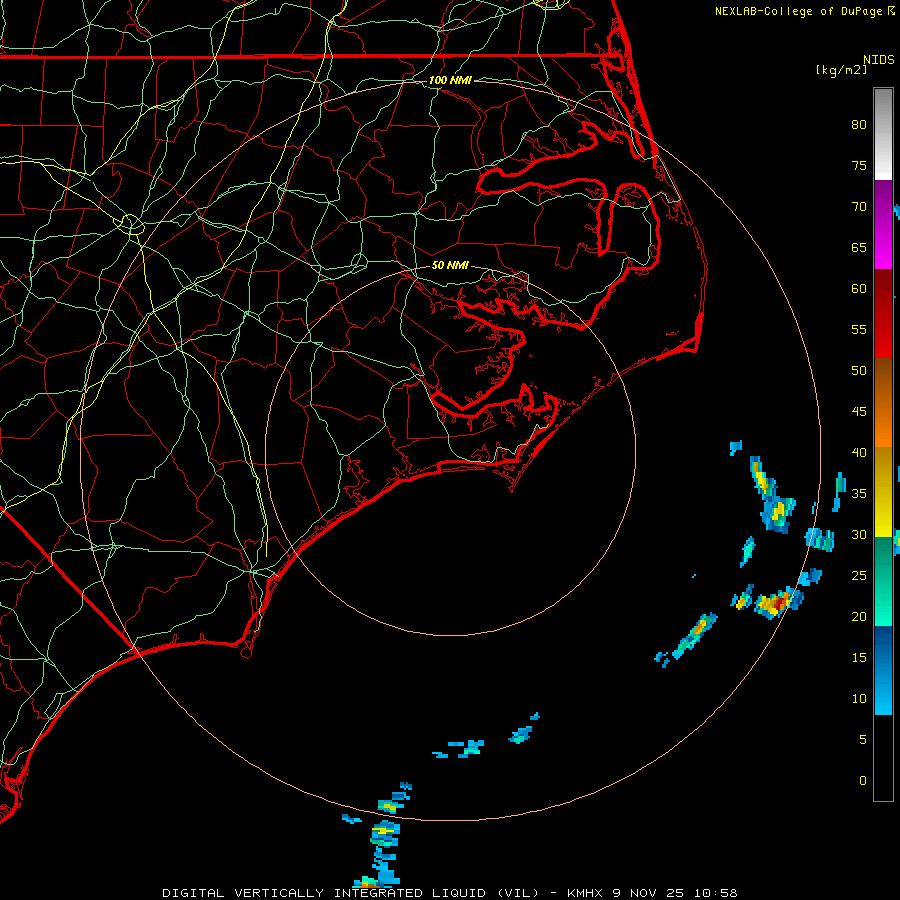Click the 65 value on the scale
Viewport: 900px width, 900px height.
[859, 247]
